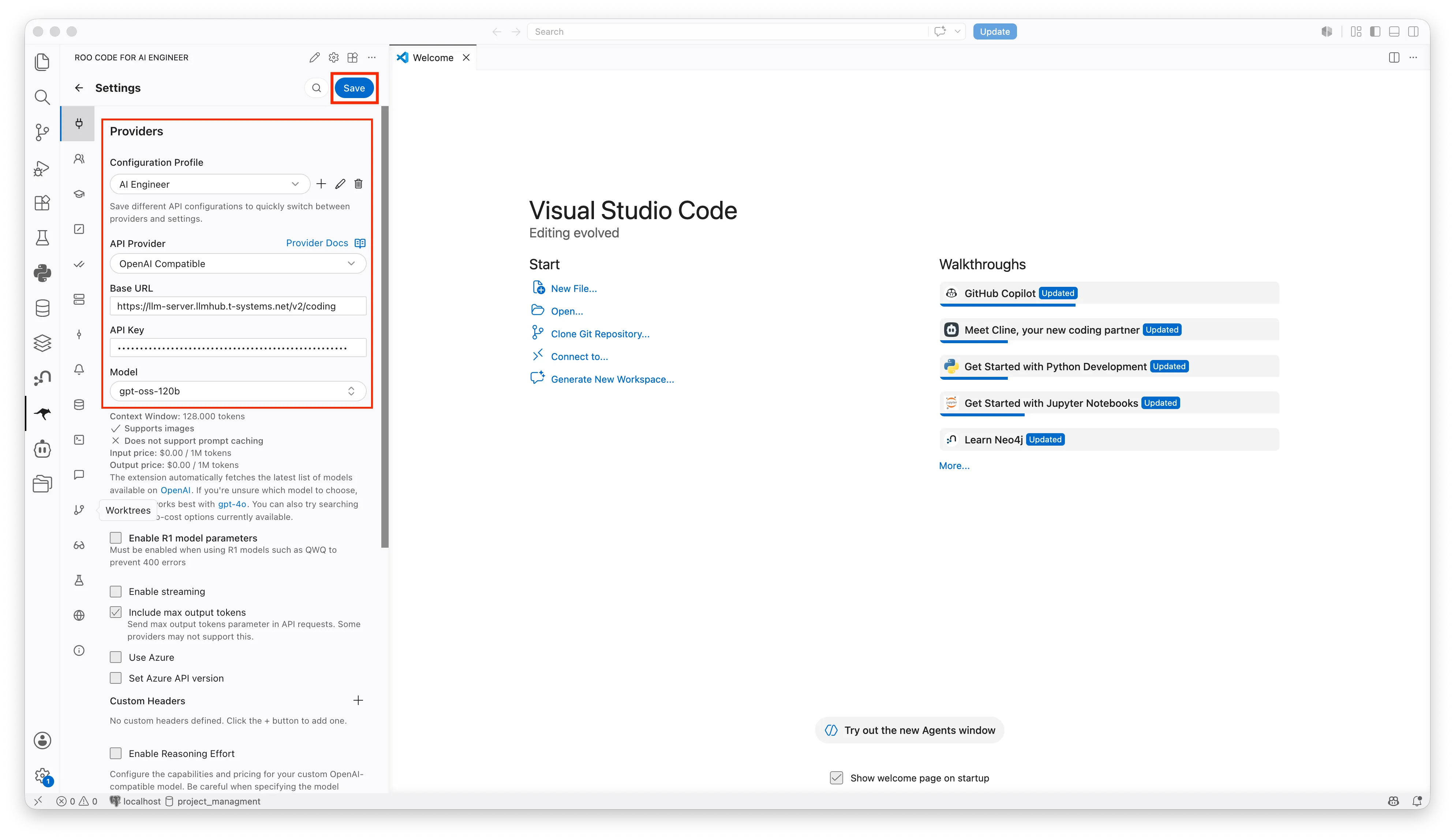
Task: Open the Manage gear in activity bar
Action: click(x=42, y=776)
